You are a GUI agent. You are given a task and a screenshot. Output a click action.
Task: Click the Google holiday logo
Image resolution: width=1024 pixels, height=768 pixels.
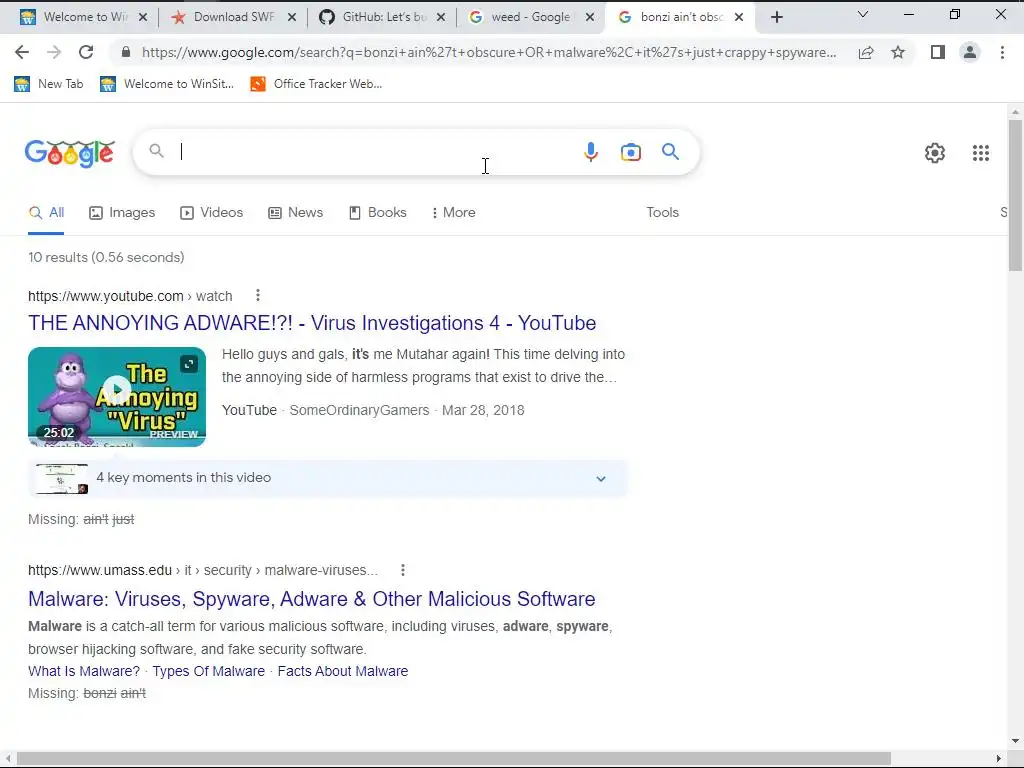coord(70,153)
